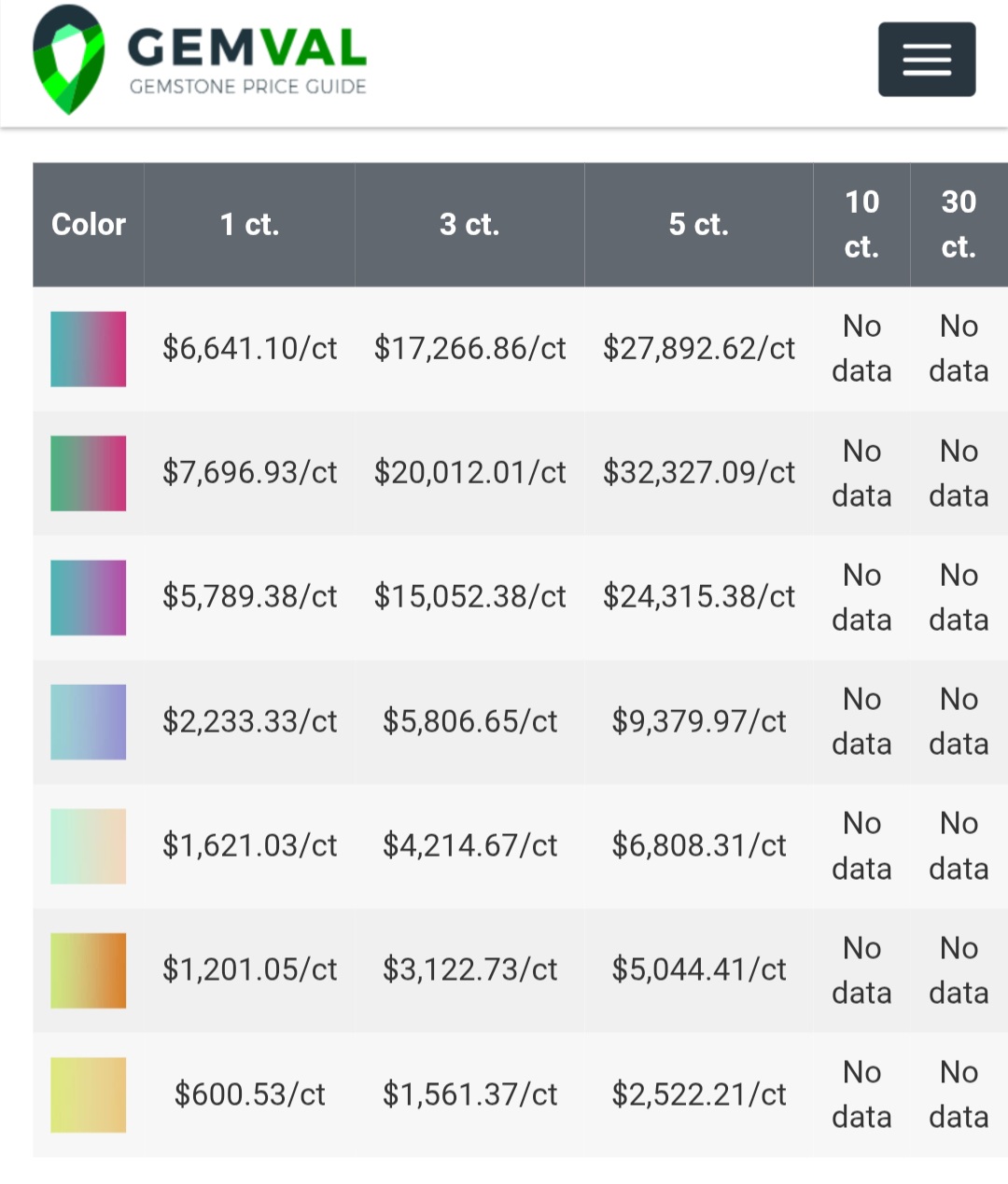Click the 5 ct. column header
Screen dimensions: 1008x1184
pos(698,225)
